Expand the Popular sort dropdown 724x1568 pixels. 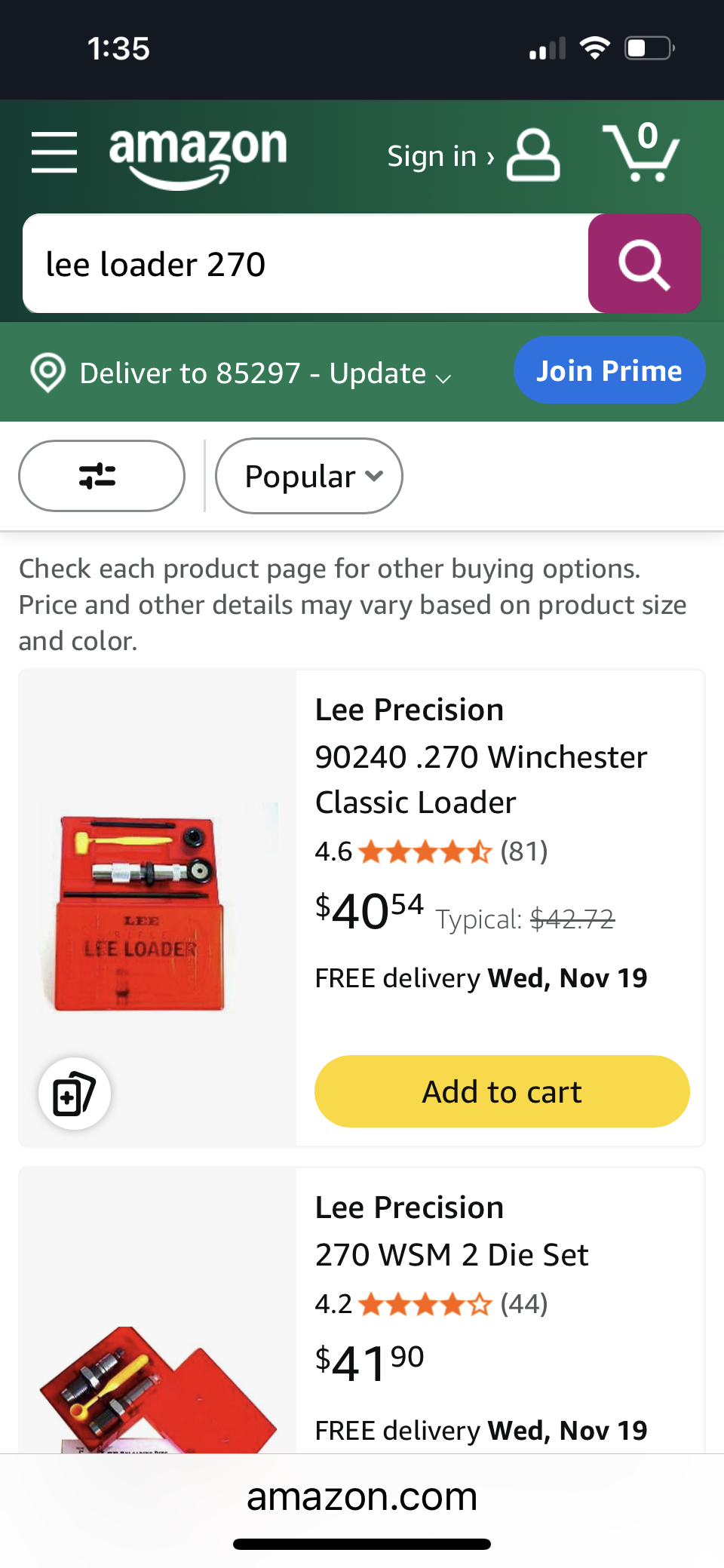pyautogui.click(x=309, y=476)
